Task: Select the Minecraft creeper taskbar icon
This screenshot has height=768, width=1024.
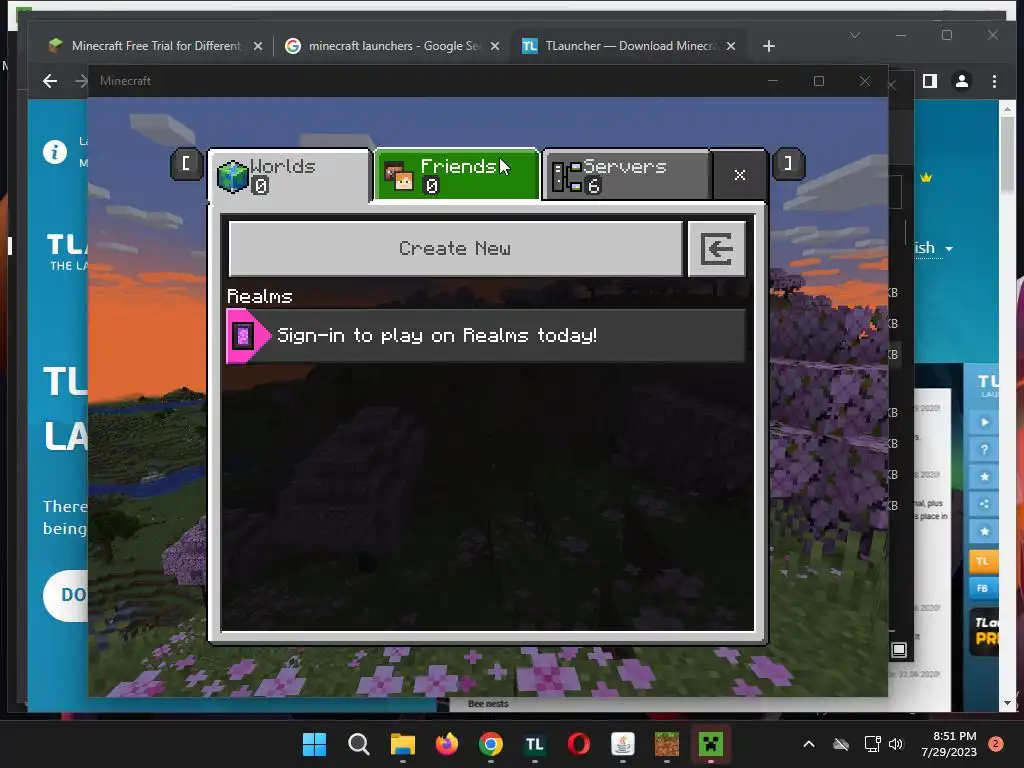Action: pos(711,744)
